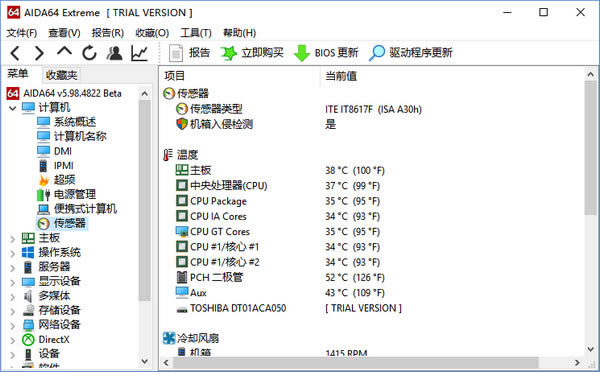Open the 文件(F) menu

click(22, 33)
